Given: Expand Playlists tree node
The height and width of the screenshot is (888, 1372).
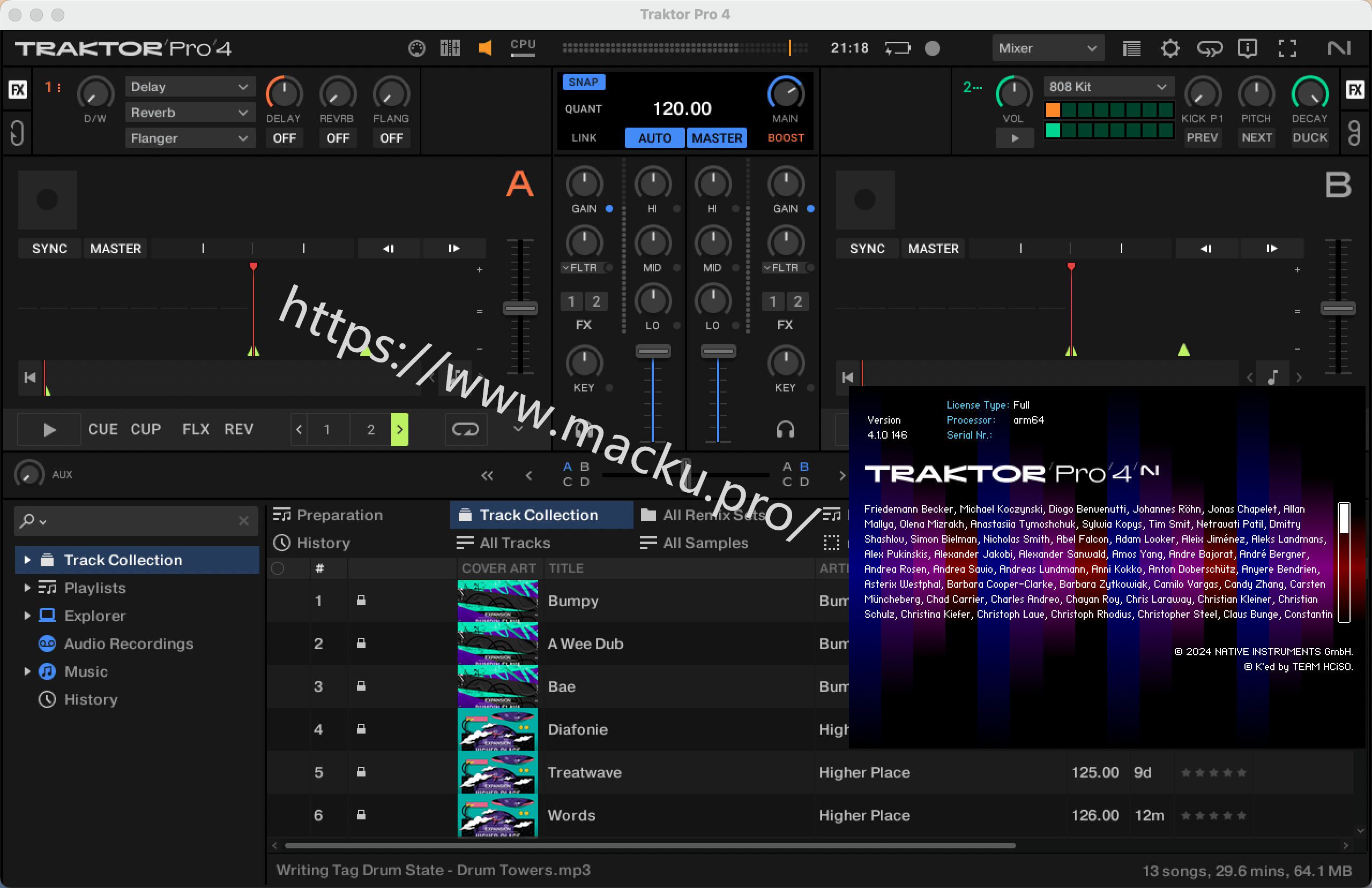Looking at the screenshot, I should pos(27,588).
